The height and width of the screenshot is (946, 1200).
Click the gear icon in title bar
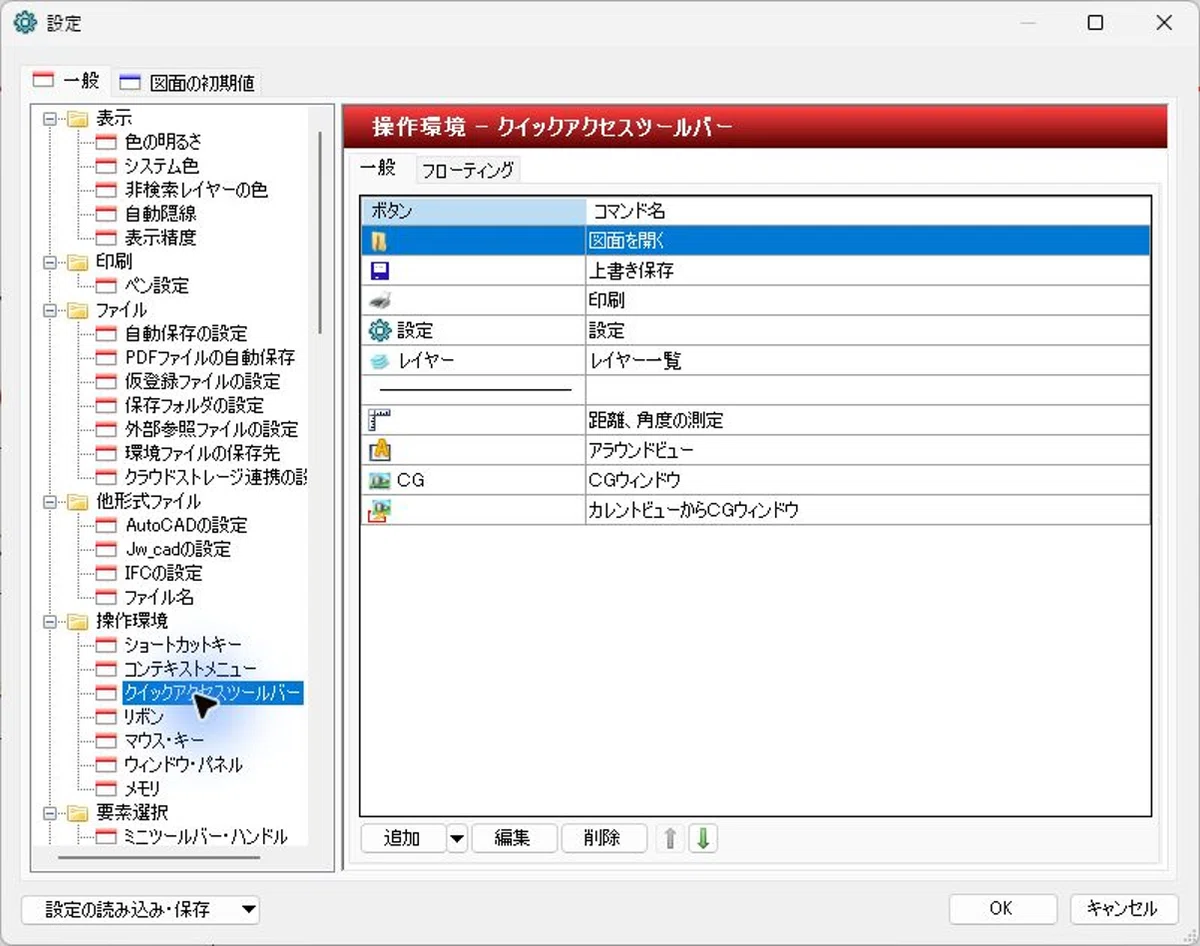point(24,22)
